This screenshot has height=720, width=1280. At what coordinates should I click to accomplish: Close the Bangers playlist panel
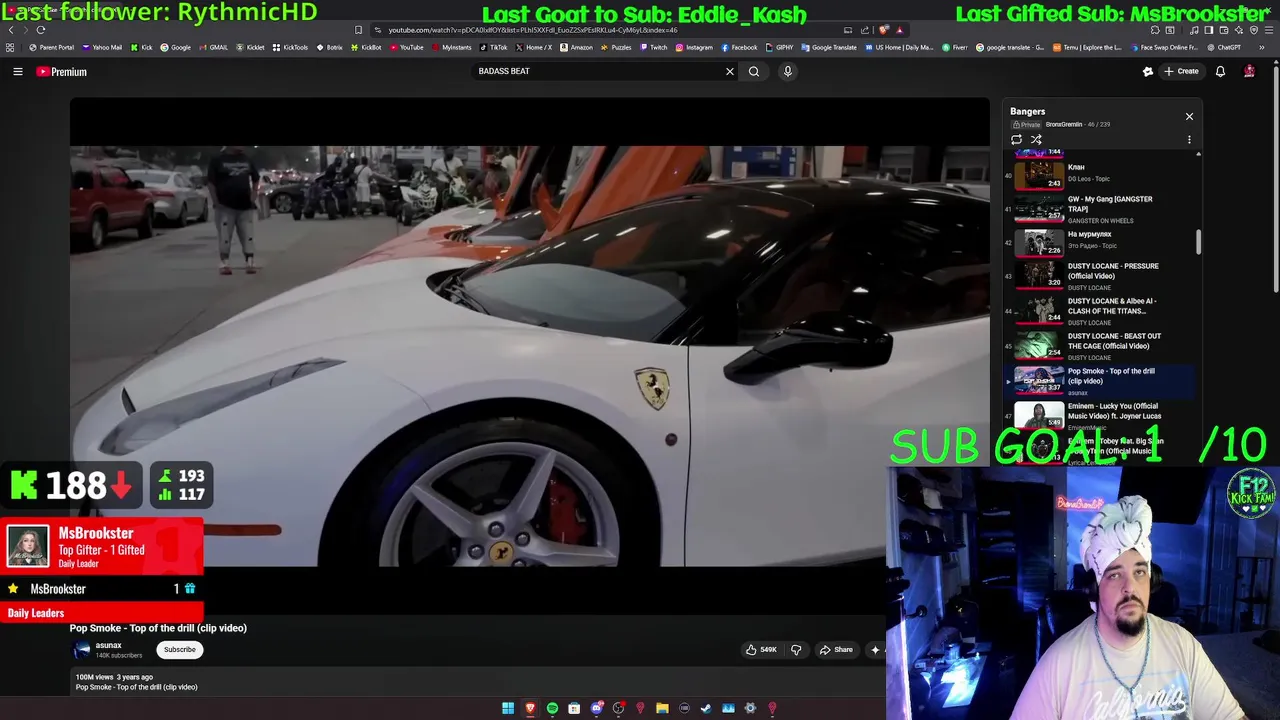point(1189,116)
